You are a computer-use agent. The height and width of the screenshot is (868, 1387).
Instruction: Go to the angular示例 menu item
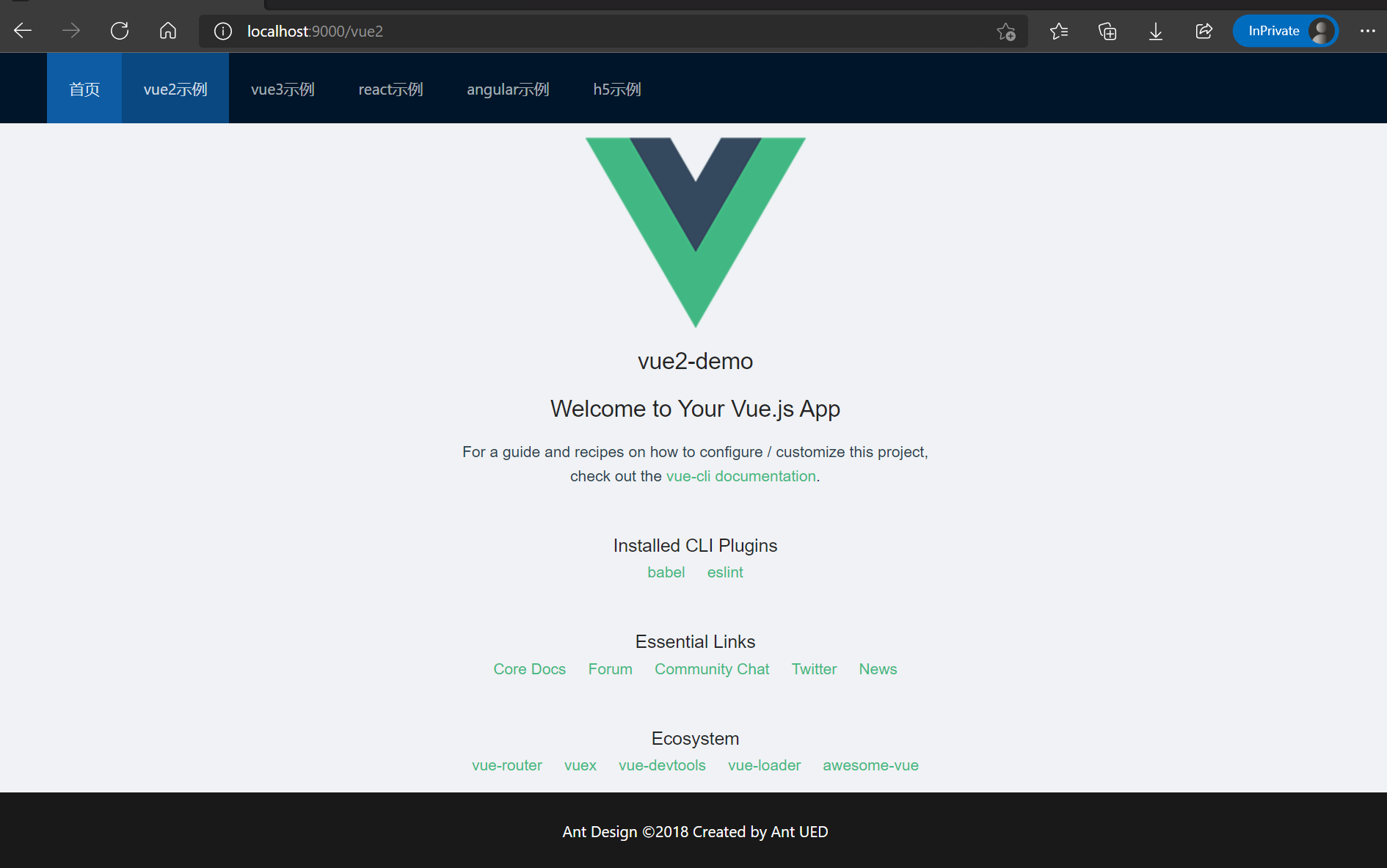coord(508,88)
